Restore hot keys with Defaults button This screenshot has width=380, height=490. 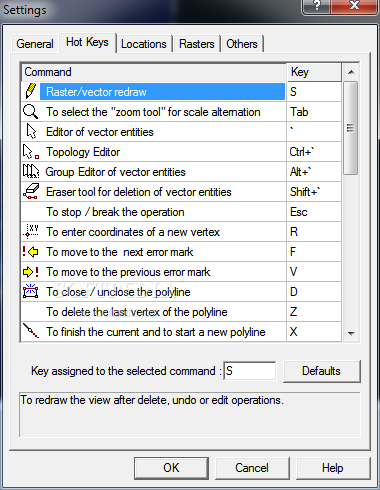click(321, 371)
